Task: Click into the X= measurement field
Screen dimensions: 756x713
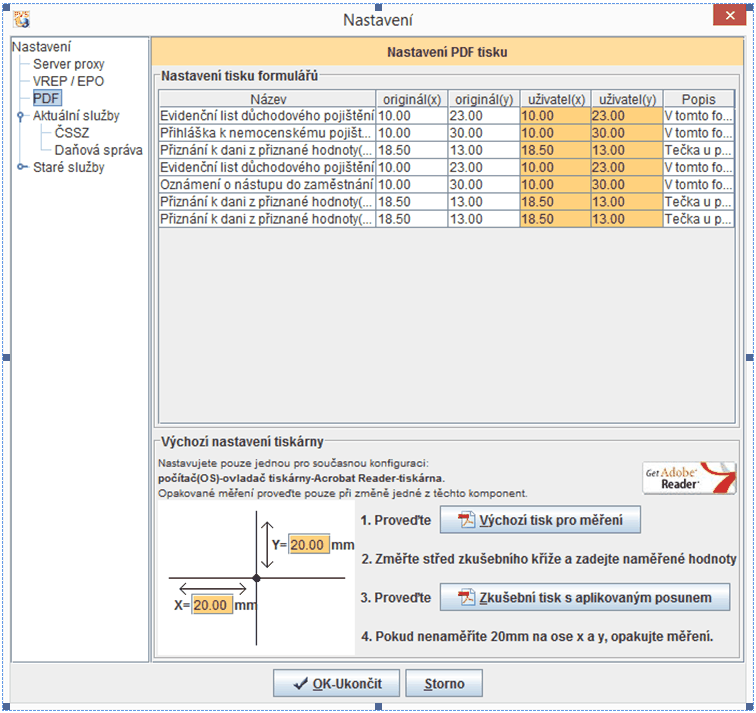Action: [212, 606]
